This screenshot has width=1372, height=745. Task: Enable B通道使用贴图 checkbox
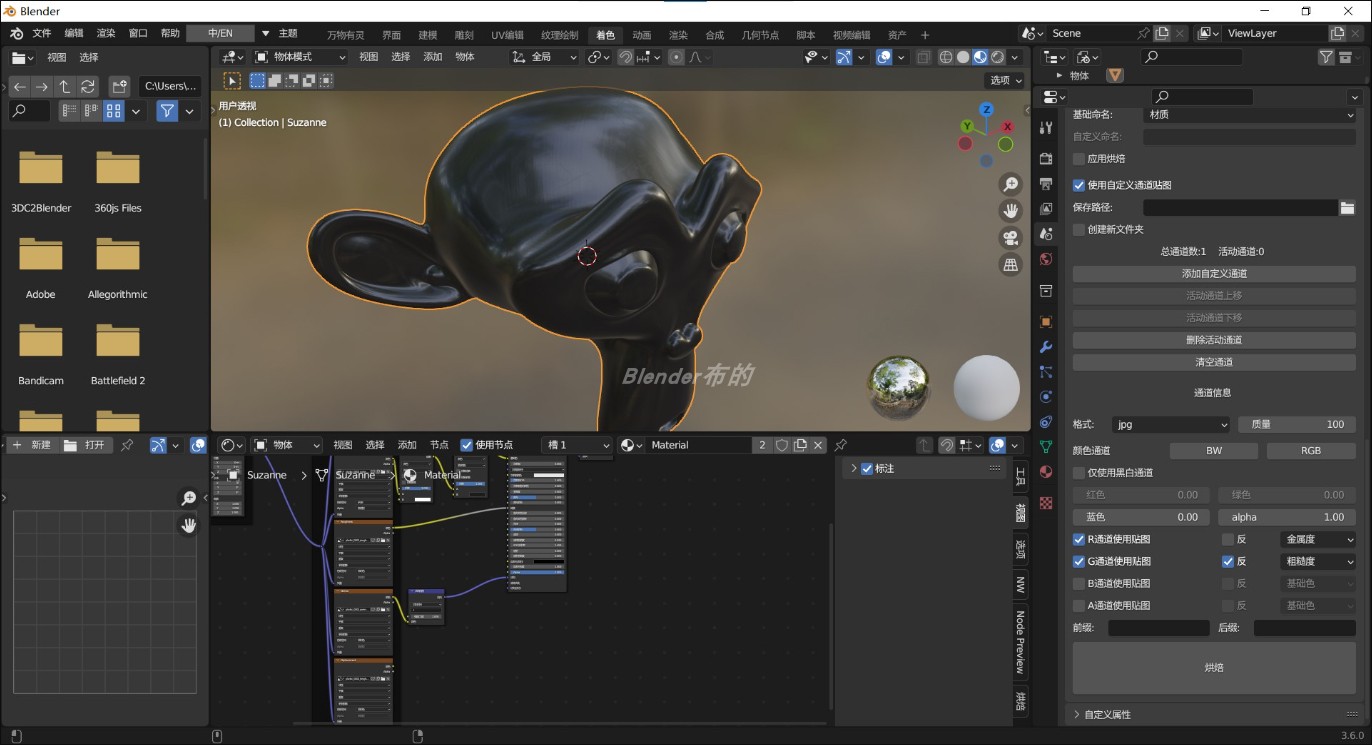click(x=1079, y=584)
